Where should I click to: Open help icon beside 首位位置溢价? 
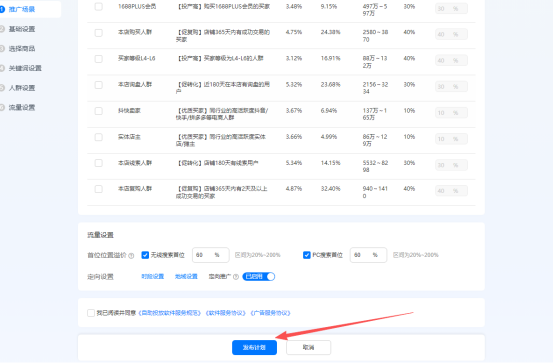pyautogui.click(x=131, y=256)
